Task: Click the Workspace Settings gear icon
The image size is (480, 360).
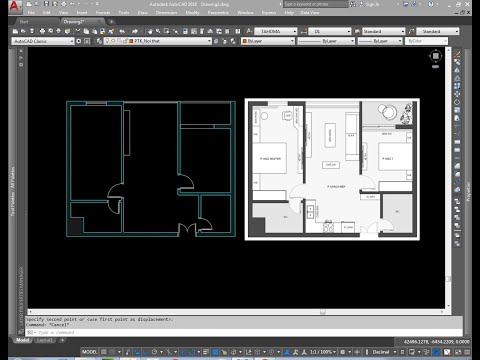Action: [x=79, y=41]
